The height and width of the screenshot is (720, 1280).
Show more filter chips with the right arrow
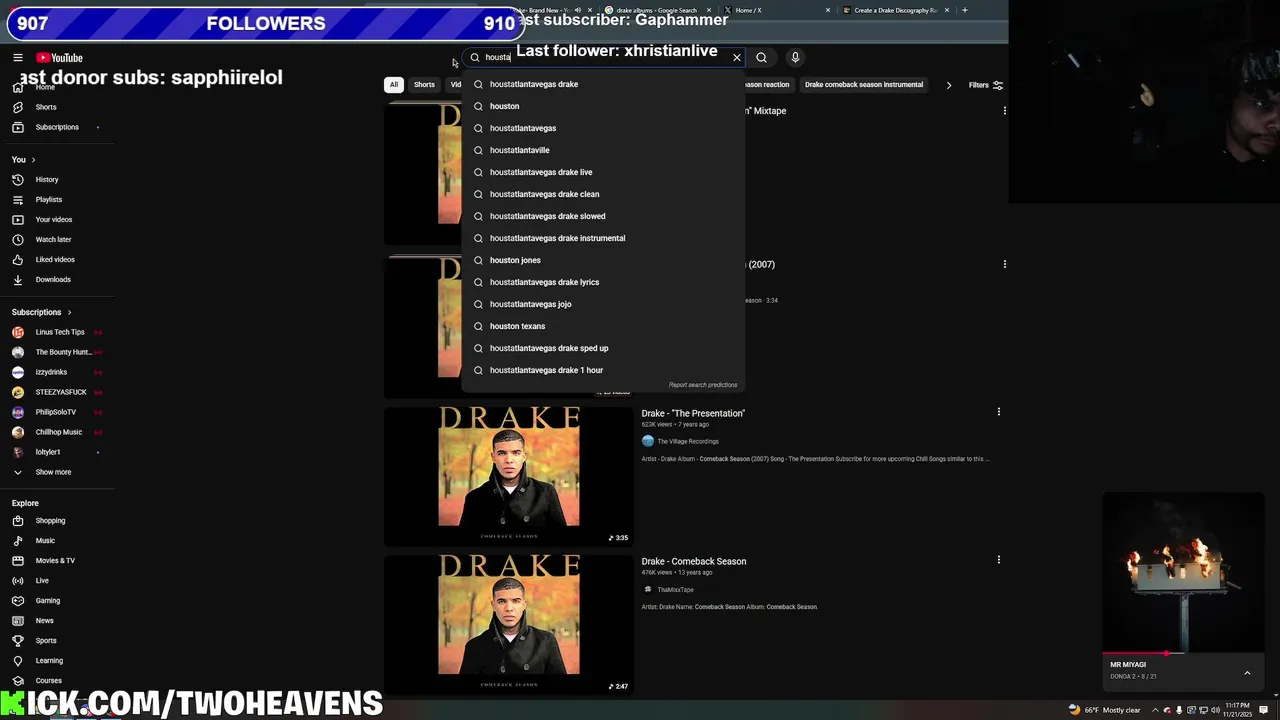(949, 85)
